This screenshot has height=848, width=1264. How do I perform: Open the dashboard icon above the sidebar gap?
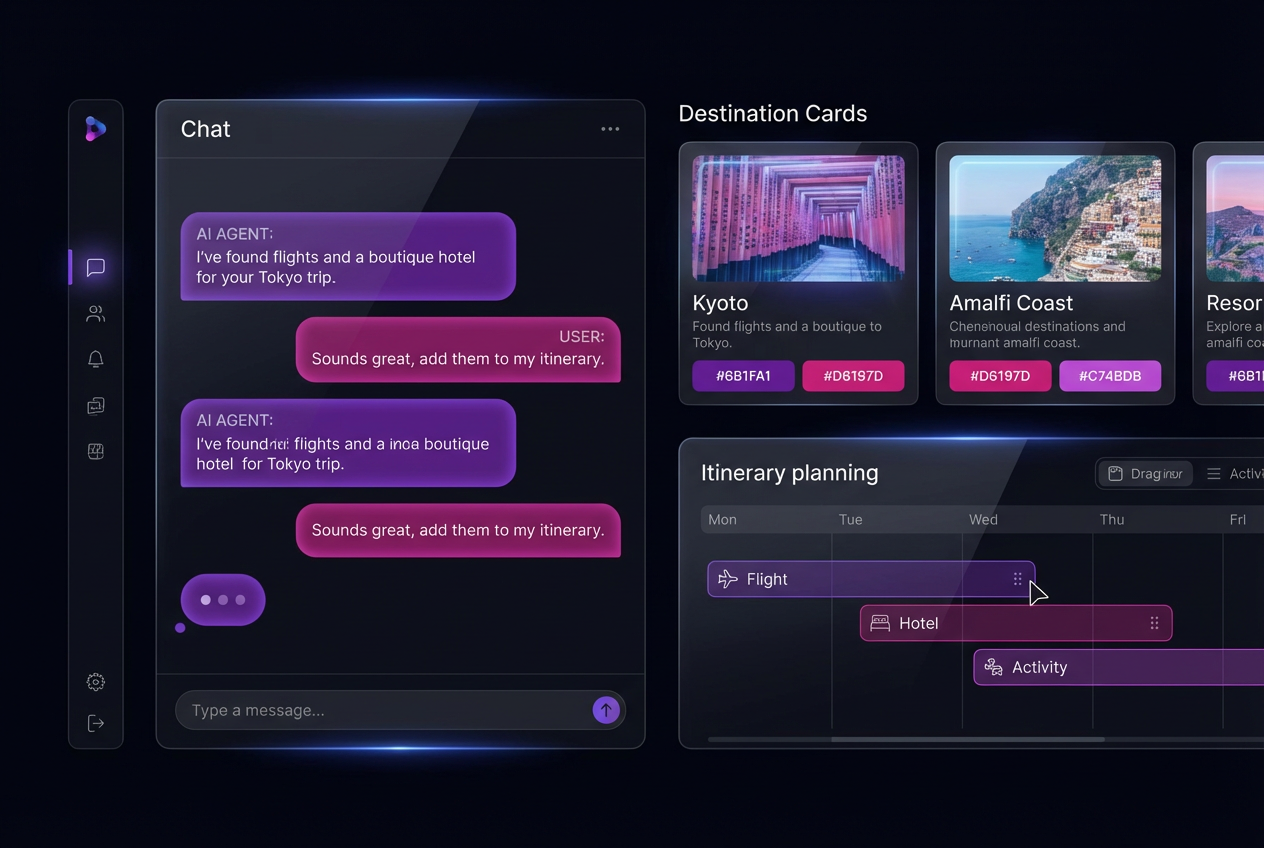96,451
